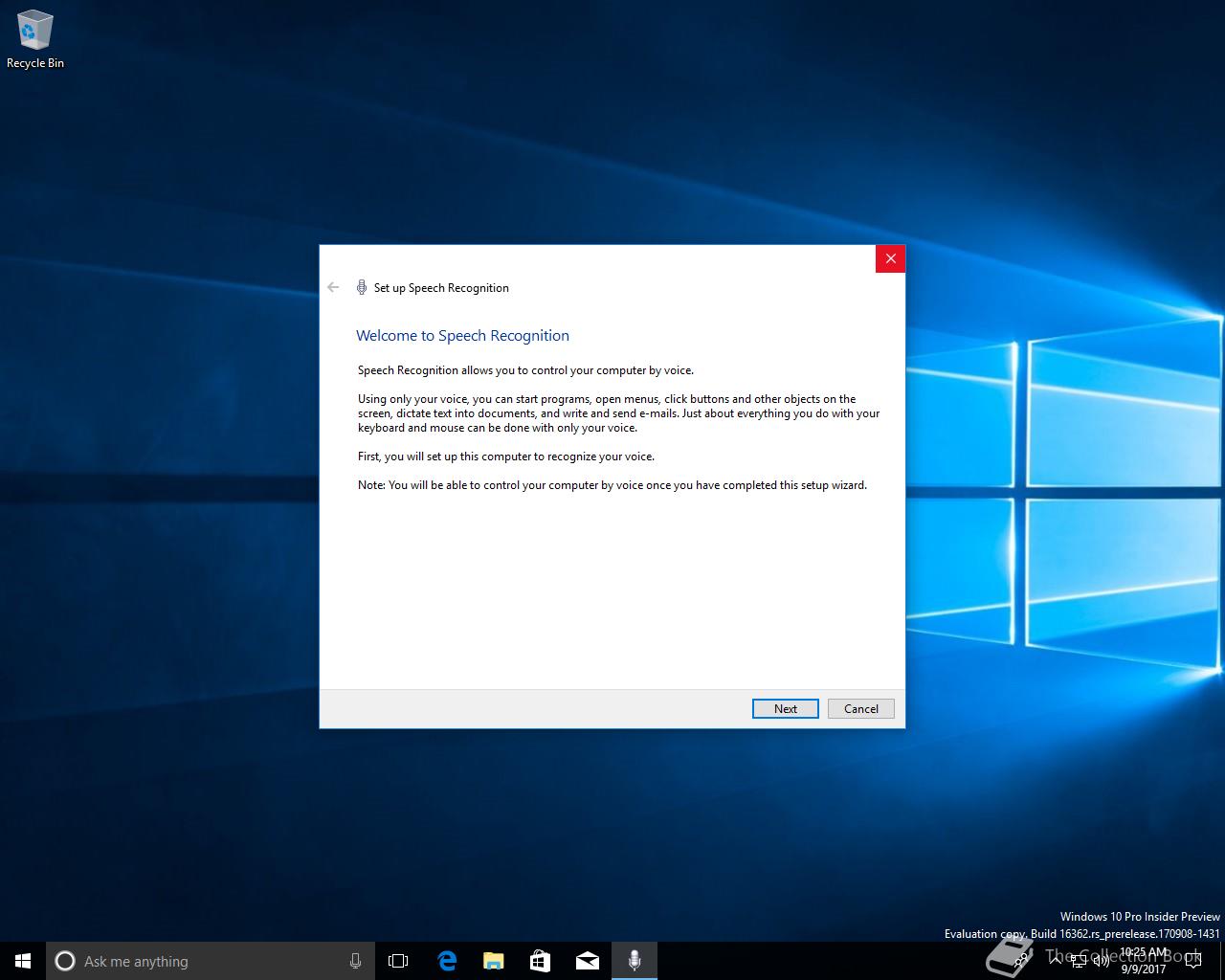Image resolution: width=1225 pixels, height=980 pixels.
Task: Open the Mail app from the taskbar
Action: pos(587,961)
